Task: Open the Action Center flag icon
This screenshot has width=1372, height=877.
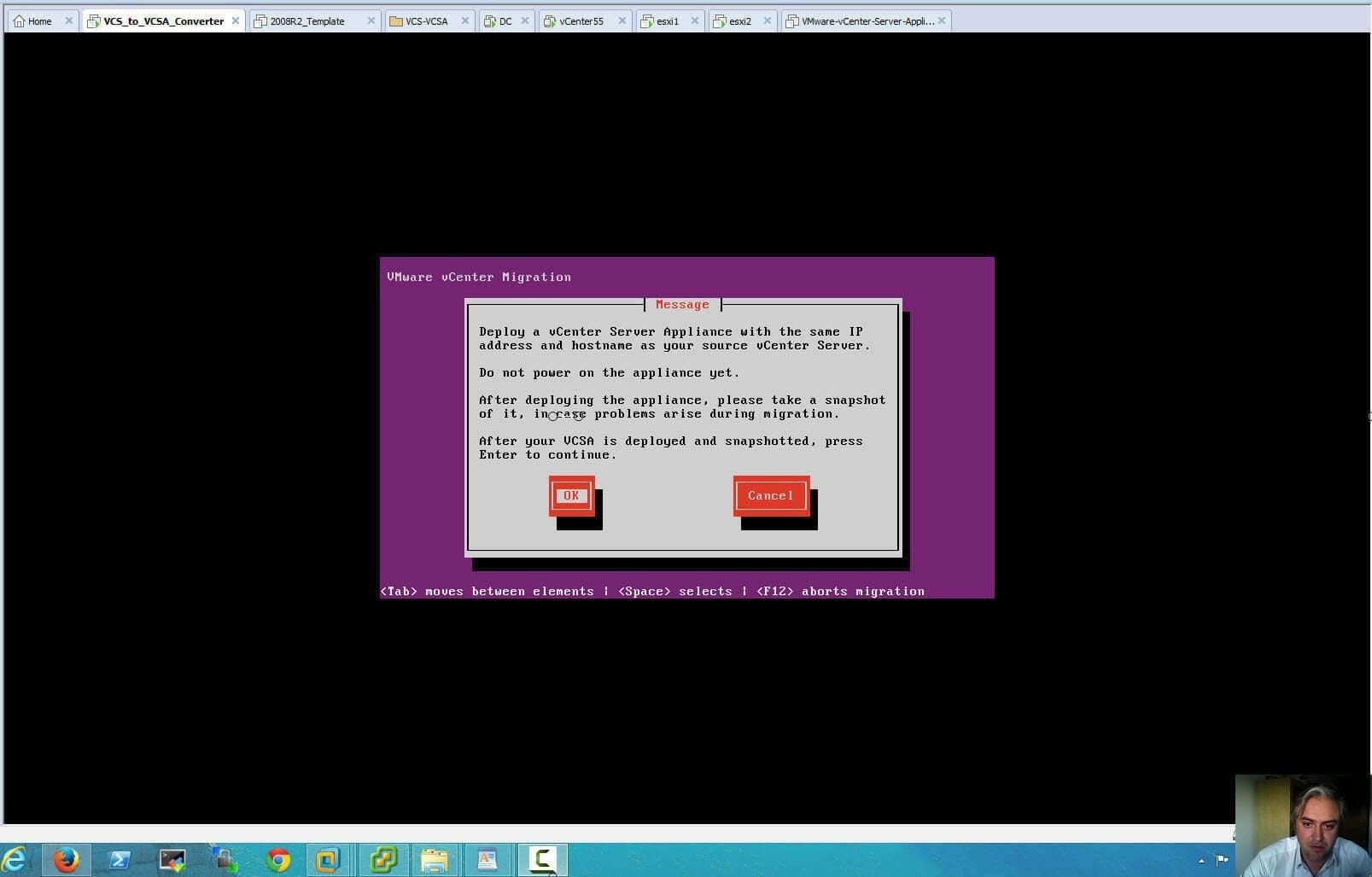Action: [x=1223, y=860]
